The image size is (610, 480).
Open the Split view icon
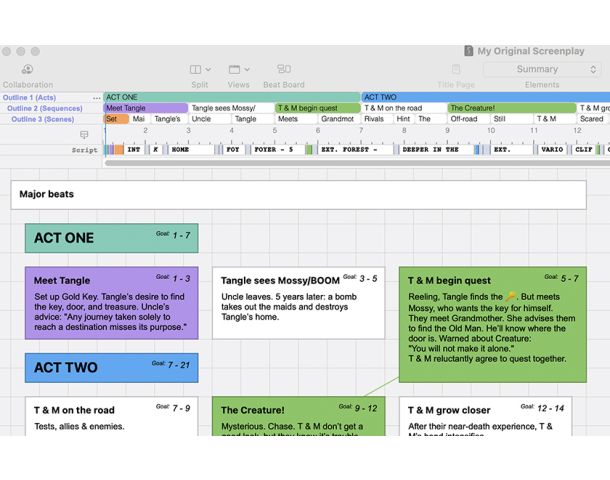[195, 70]
